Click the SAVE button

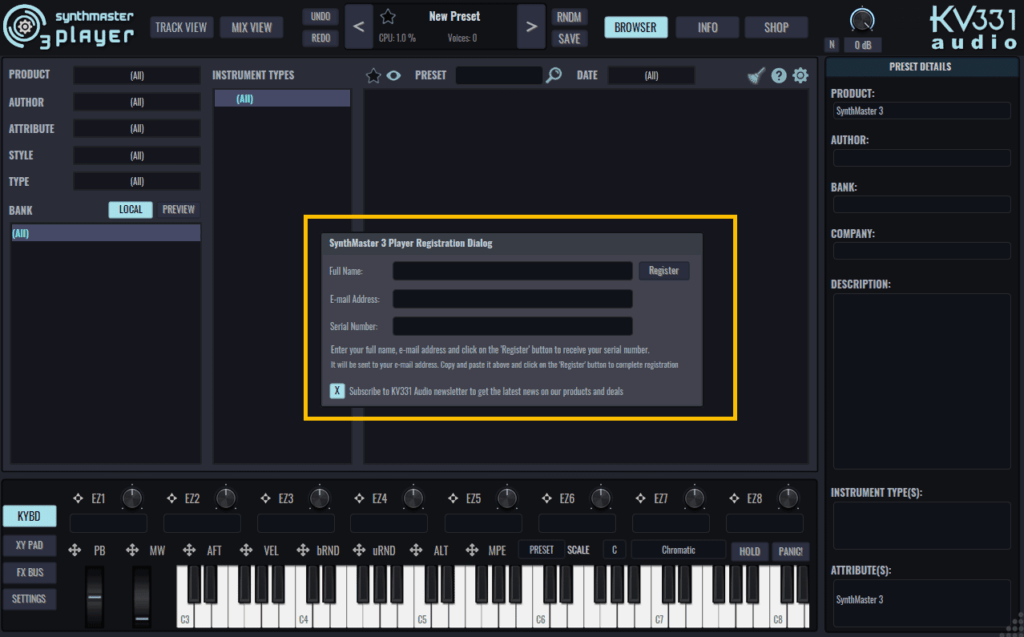[569, 39]
